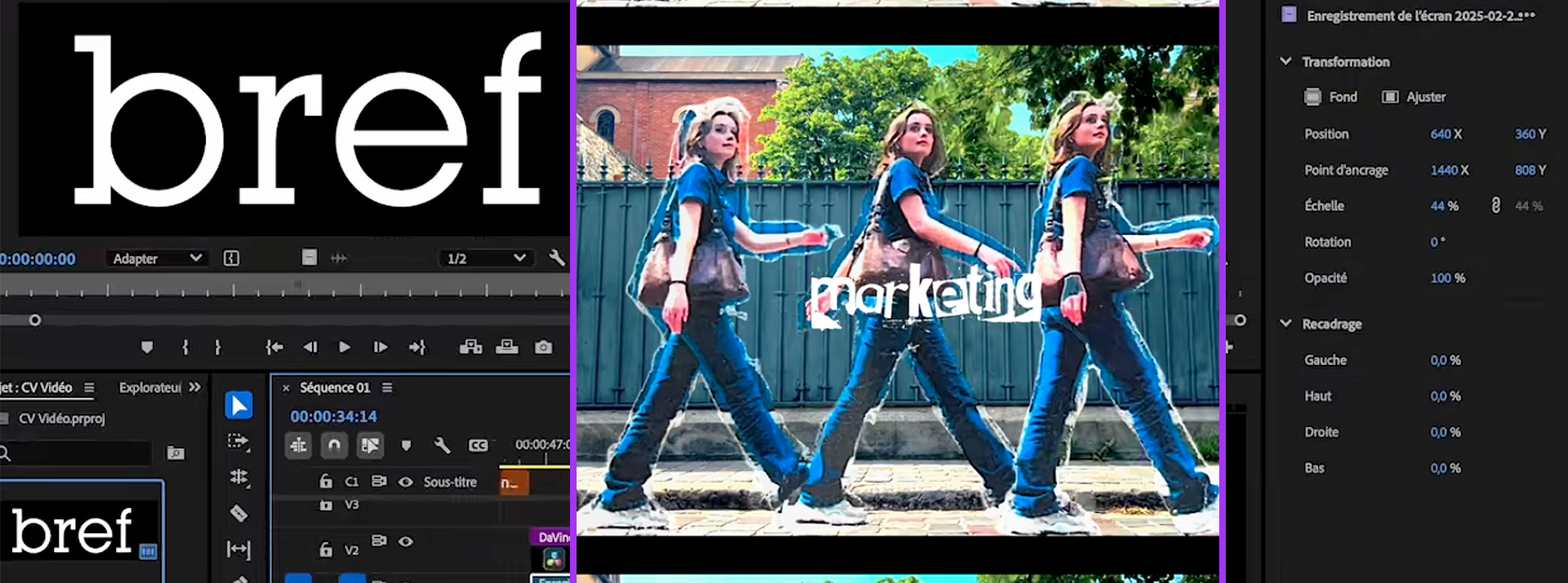Select the bref thumbnail in project bin
Image resolution: width=1568 pixels, height=583 pixels.
click(x=81, y=531)
